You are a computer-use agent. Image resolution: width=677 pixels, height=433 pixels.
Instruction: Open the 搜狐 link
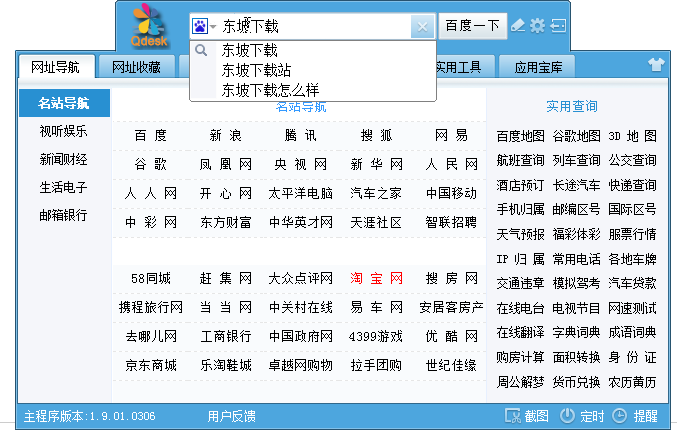tap(376, 136)
